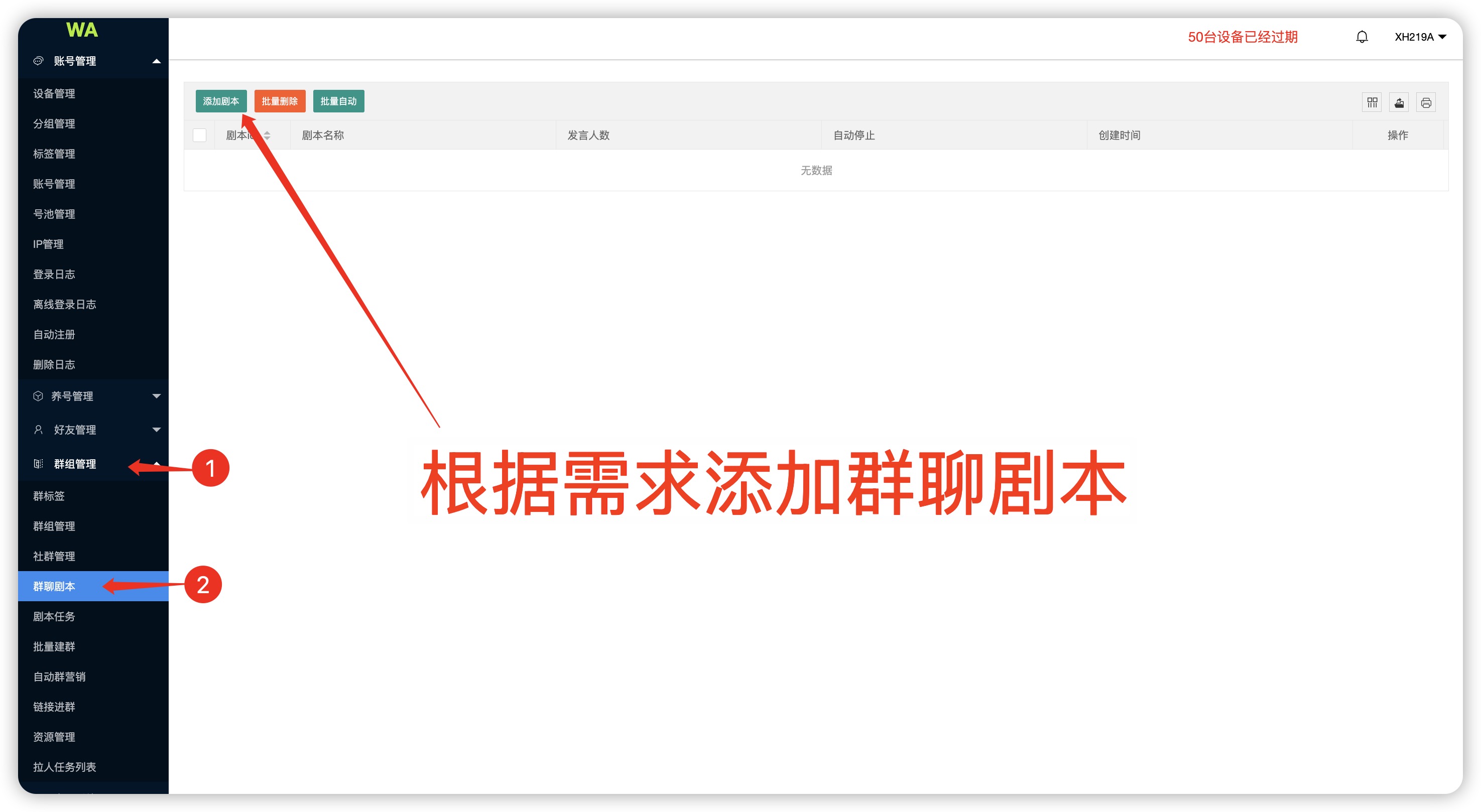Toggle the select-all checkbox in table header
Viewport: 1481px width, 812px height.
(199, 136)
